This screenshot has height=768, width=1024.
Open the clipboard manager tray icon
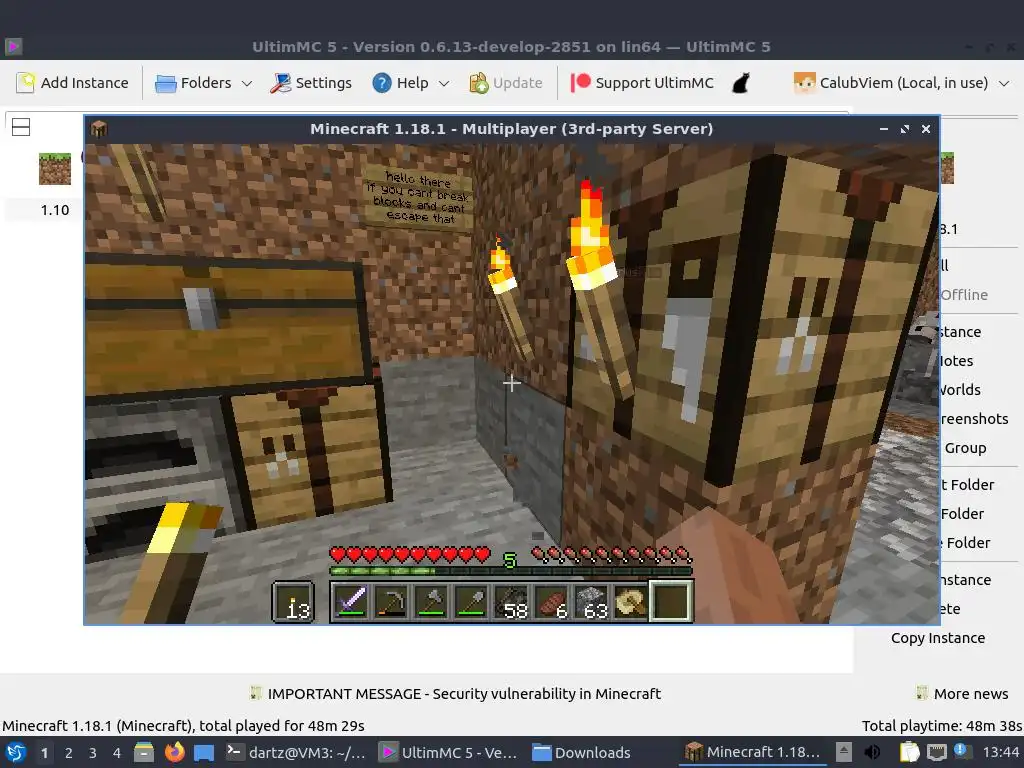pyautogui.click(x=909, y=752)
